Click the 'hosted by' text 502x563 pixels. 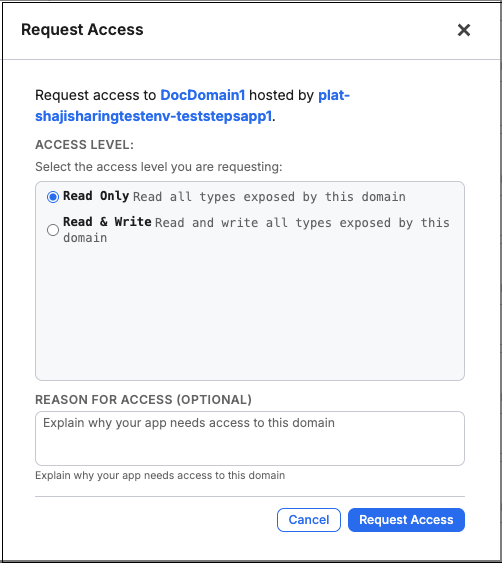point(282,95)
